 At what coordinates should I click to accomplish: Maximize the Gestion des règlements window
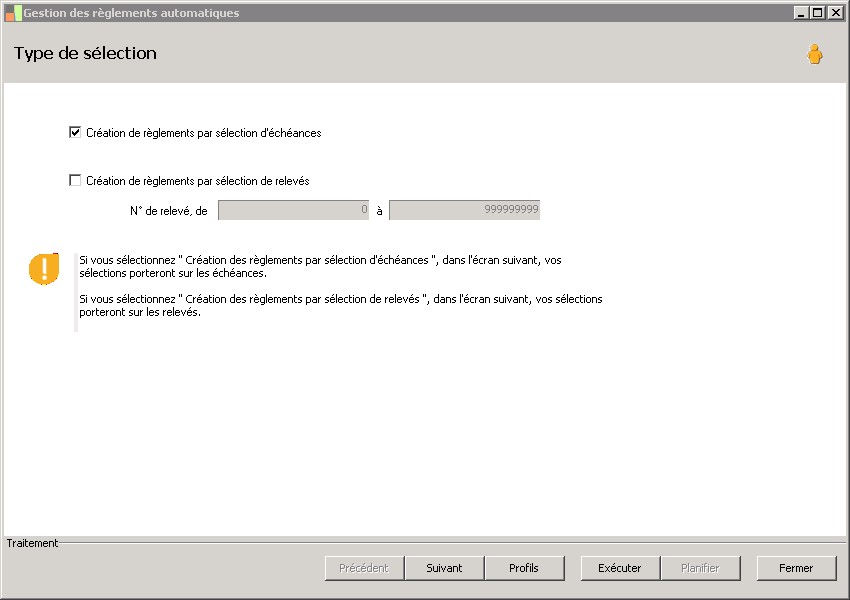818,12
